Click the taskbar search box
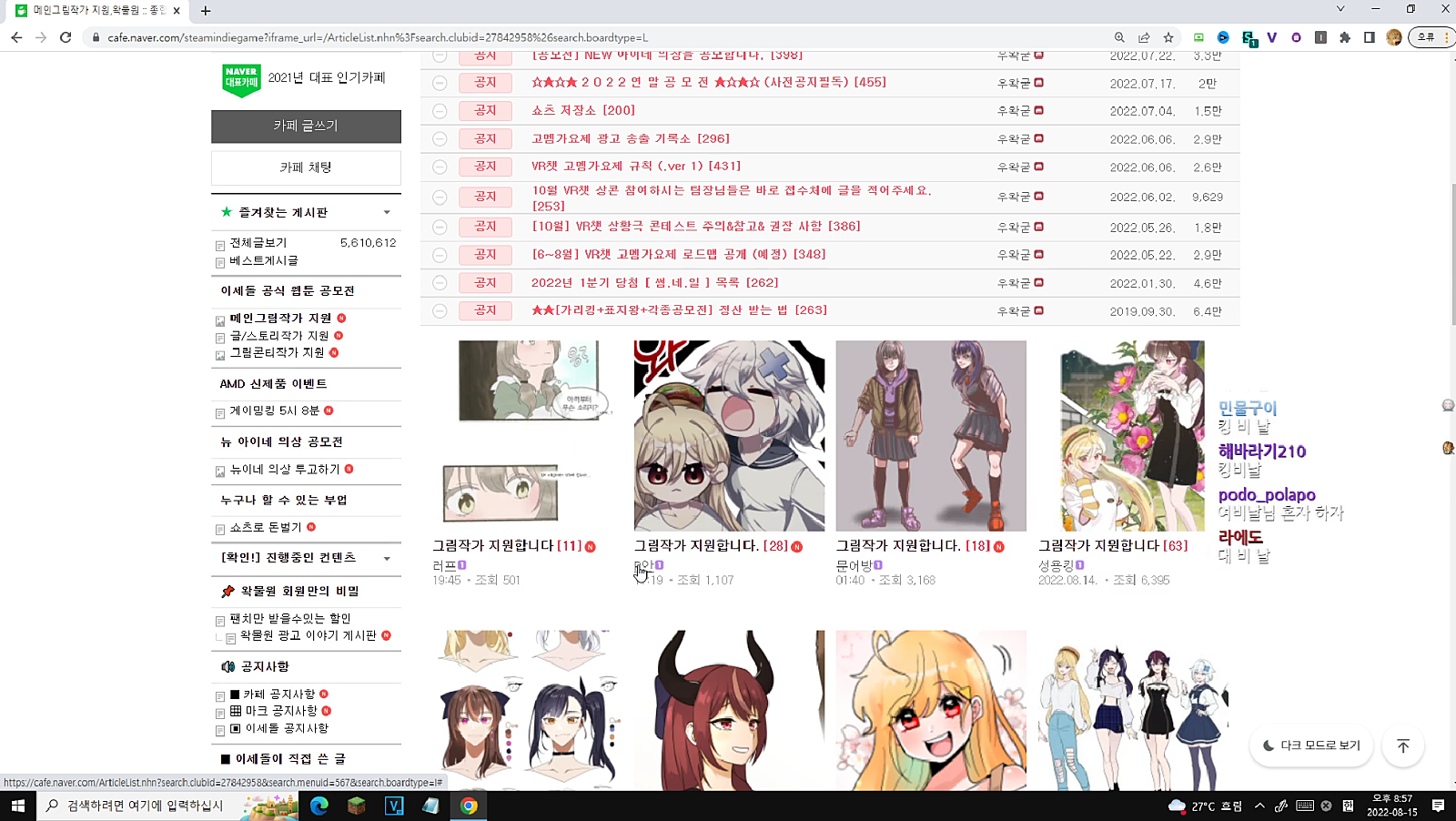 click(x=167, y=806)
